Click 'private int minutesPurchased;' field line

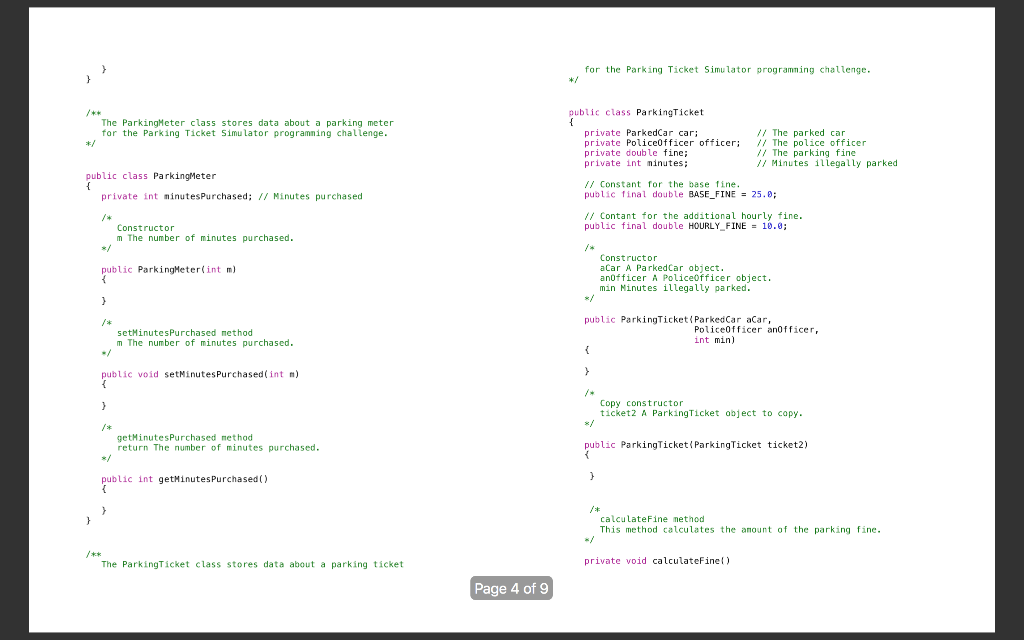[x=176, y=196]
